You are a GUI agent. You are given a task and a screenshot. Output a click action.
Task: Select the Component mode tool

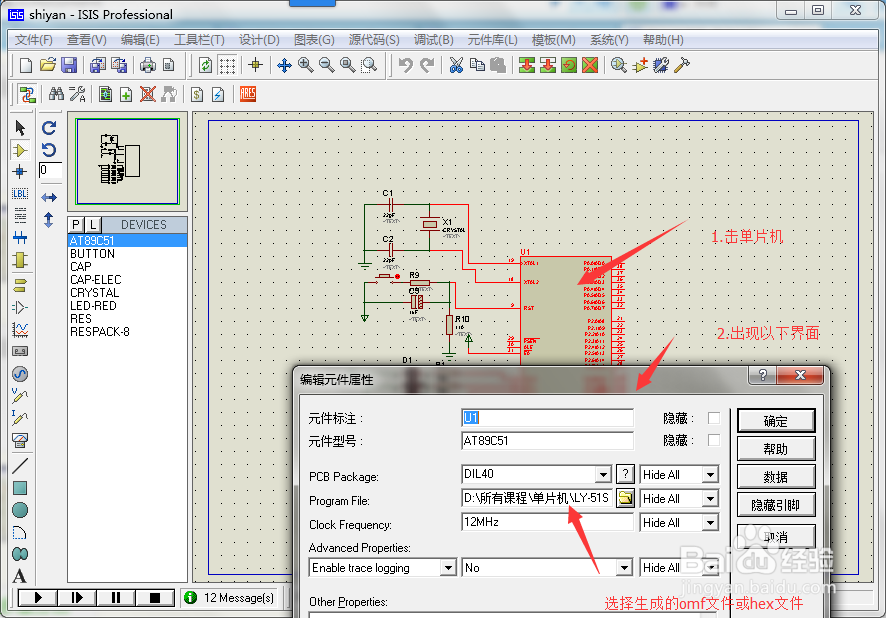coord(20,150)
